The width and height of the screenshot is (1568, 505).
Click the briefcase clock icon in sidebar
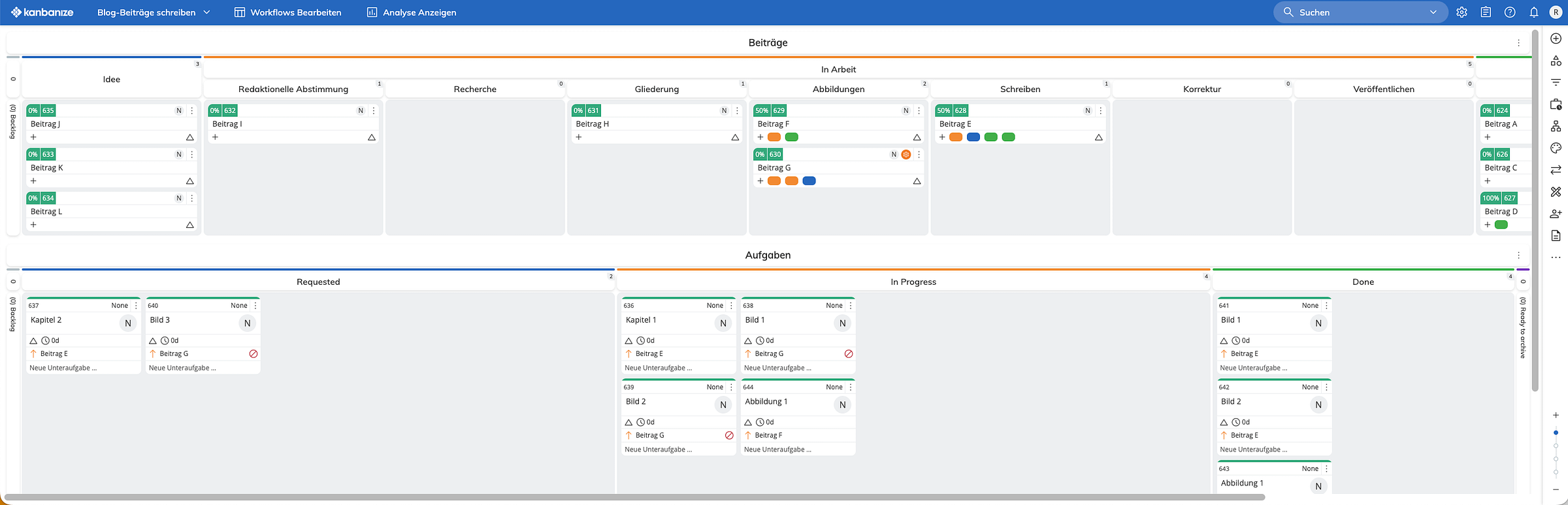point(1556,105)
